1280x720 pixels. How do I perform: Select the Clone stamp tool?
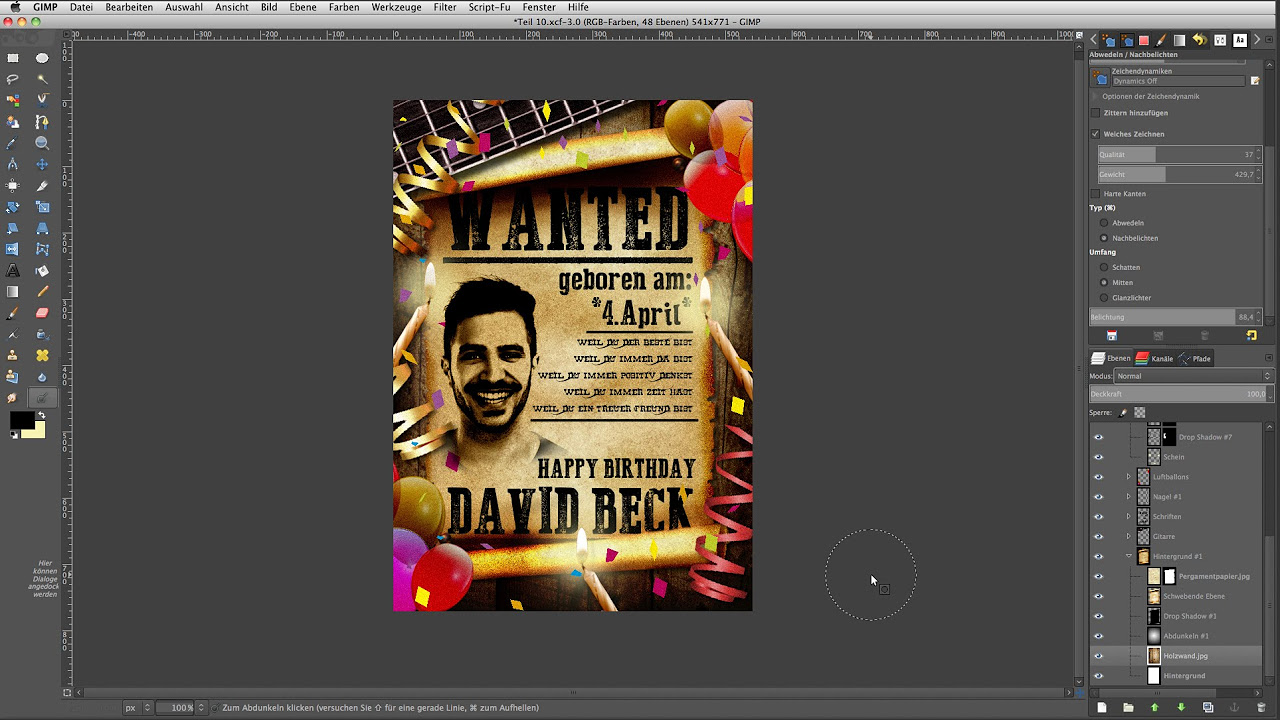(x=13, y=355)
